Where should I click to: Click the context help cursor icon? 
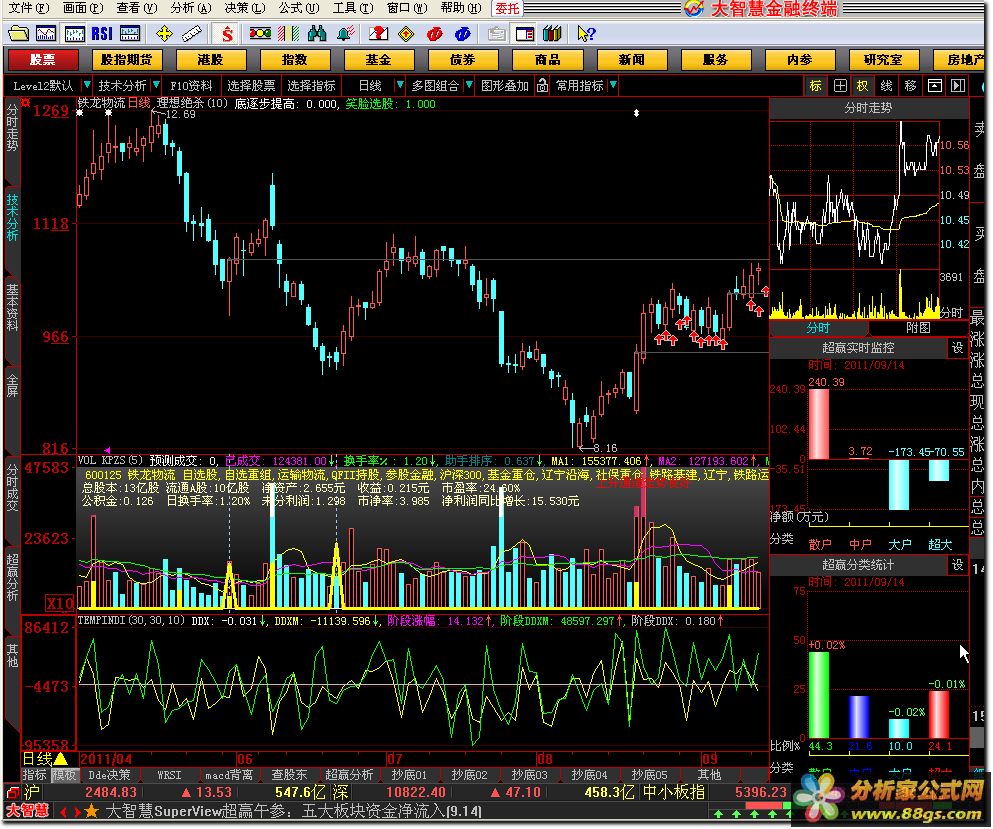pyautogui.click(x=586, y=34)
